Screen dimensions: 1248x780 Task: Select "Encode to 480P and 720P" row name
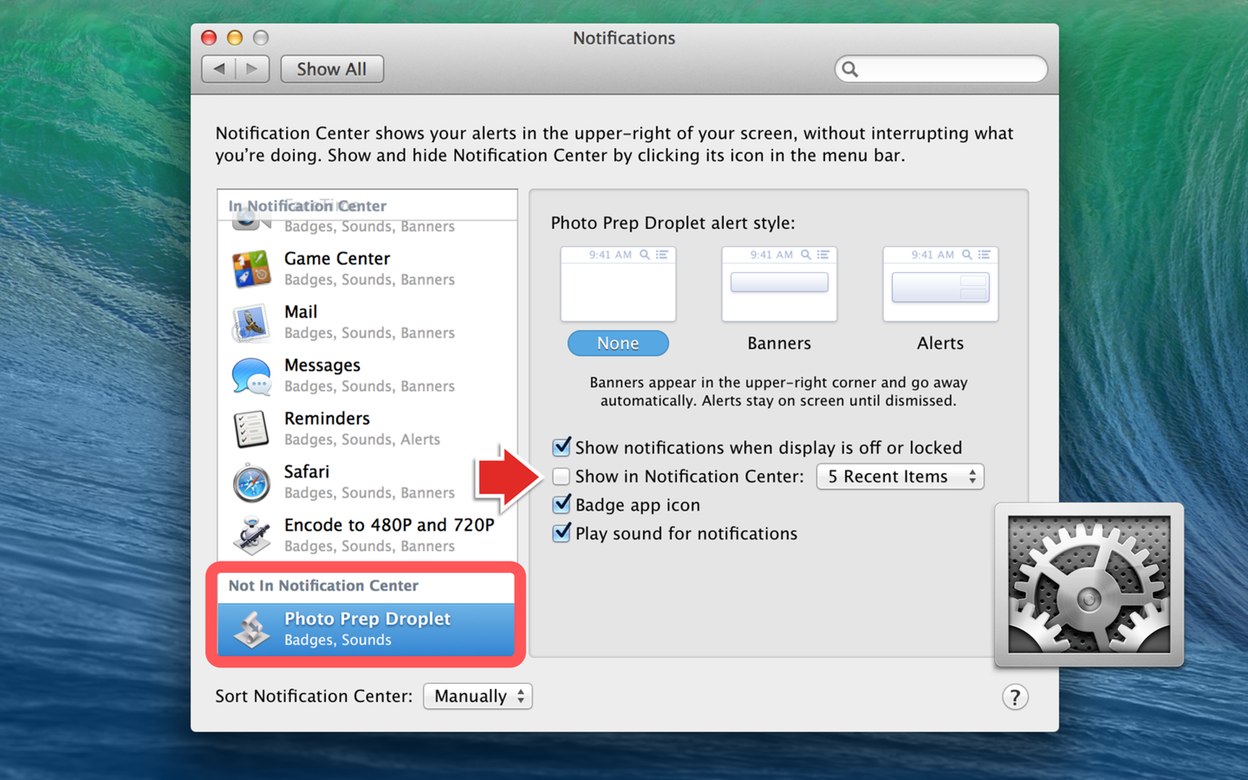[389, 525]
